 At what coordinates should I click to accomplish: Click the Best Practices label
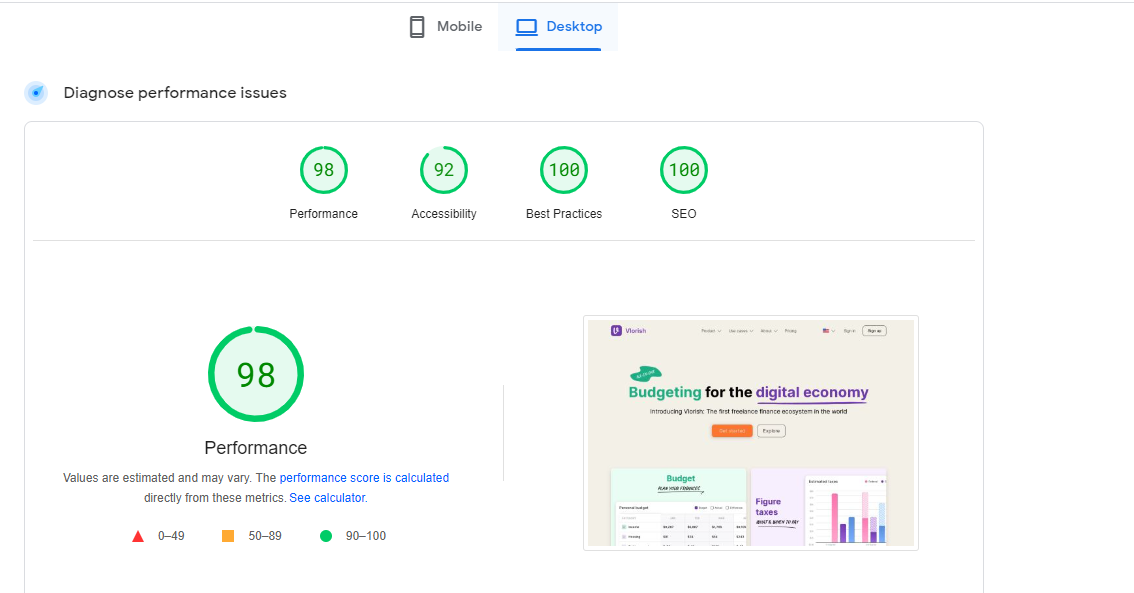coord(563,213)
